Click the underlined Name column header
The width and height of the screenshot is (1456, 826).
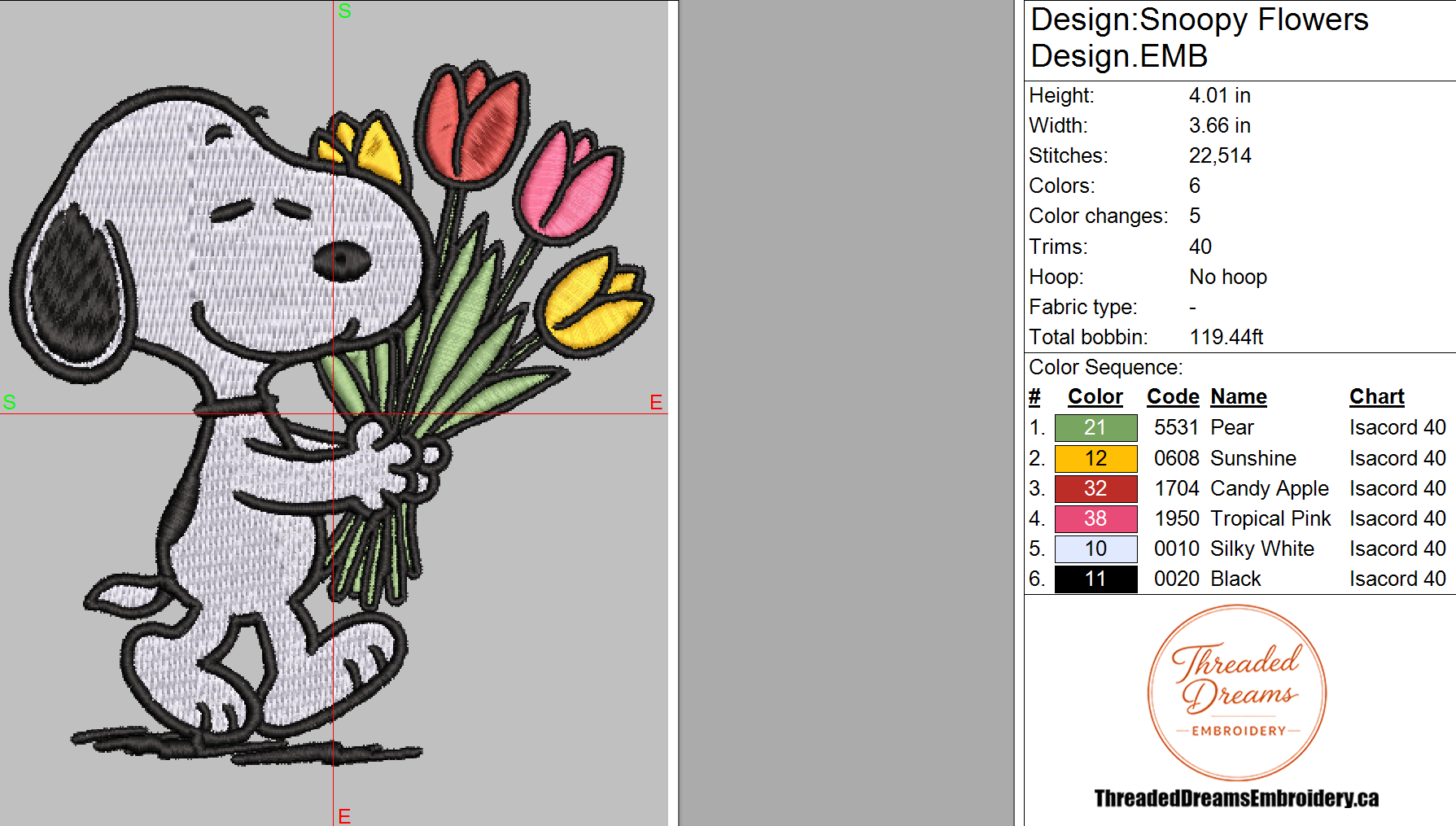click(x=1239, y=396)
